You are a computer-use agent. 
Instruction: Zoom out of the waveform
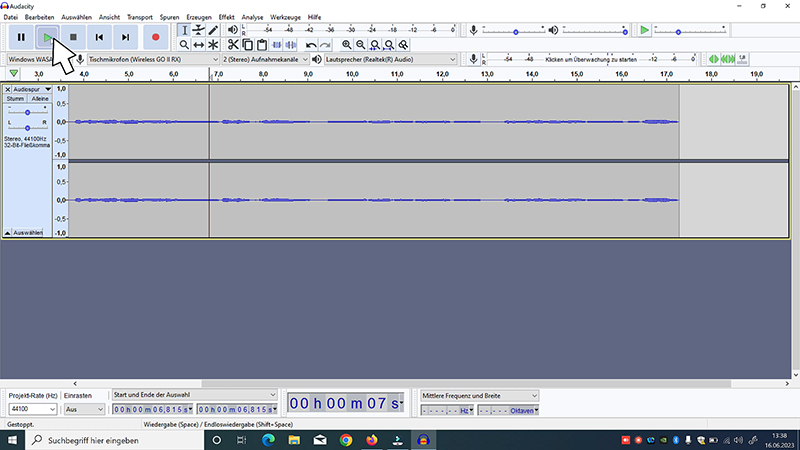click(x=361, y=45)
